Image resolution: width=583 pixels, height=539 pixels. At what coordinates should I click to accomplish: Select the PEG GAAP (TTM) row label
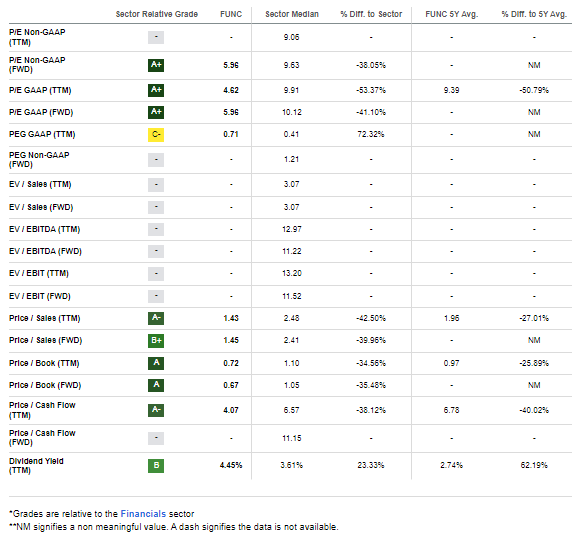[42, 134]
